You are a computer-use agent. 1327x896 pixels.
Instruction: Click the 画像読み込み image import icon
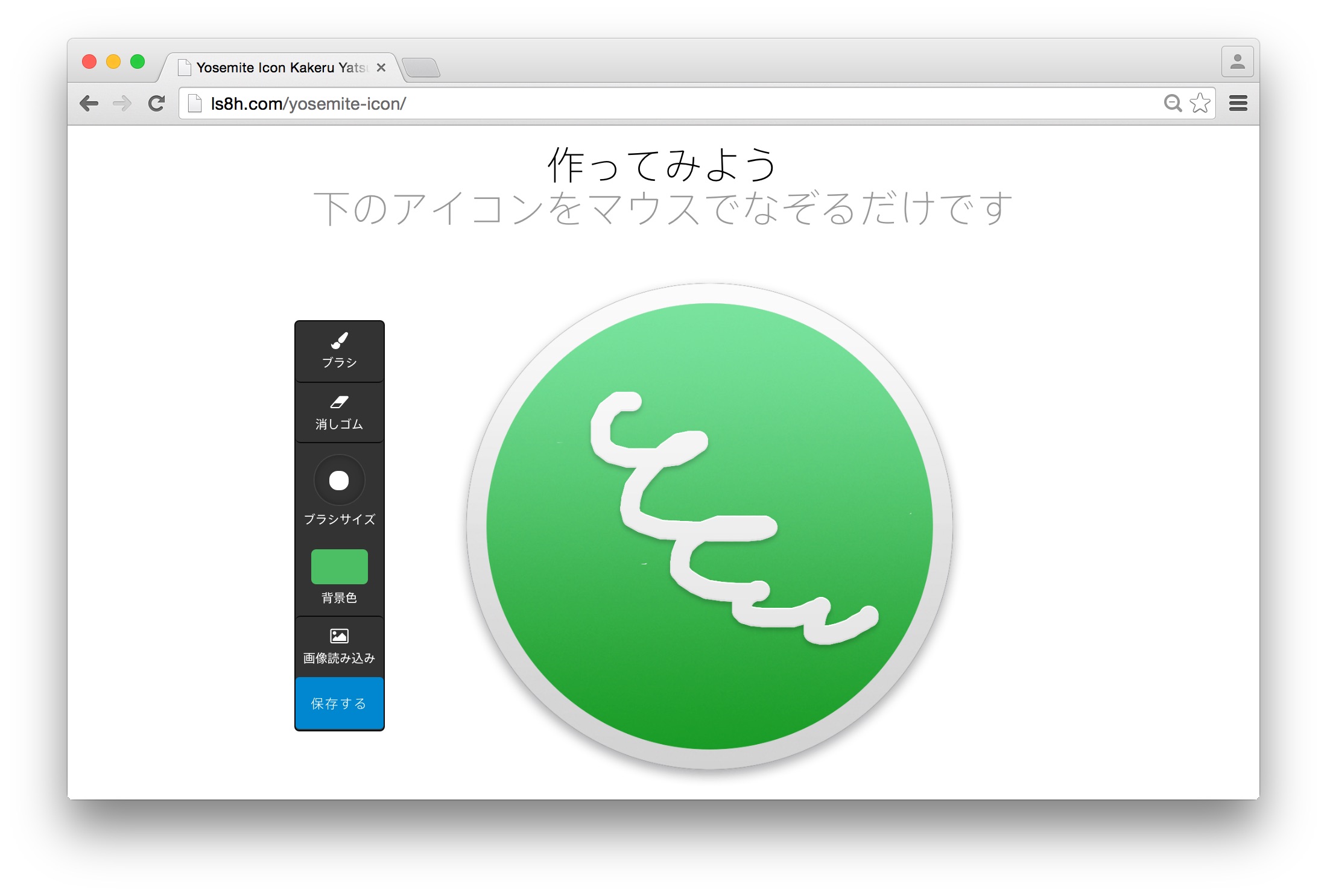(339, 636)
